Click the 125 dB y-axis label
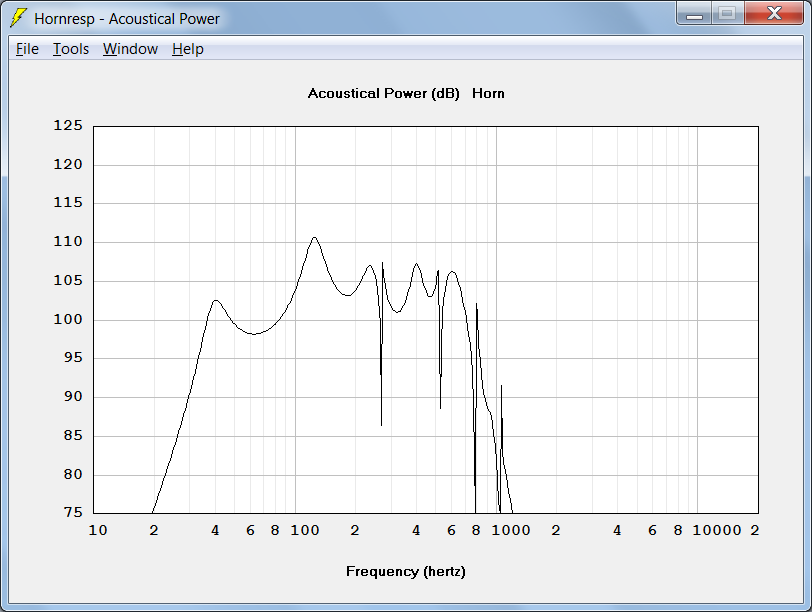Image resolution: width=812 pixels, height=612 pixels. pyautogui.click(x=68, y=125)
